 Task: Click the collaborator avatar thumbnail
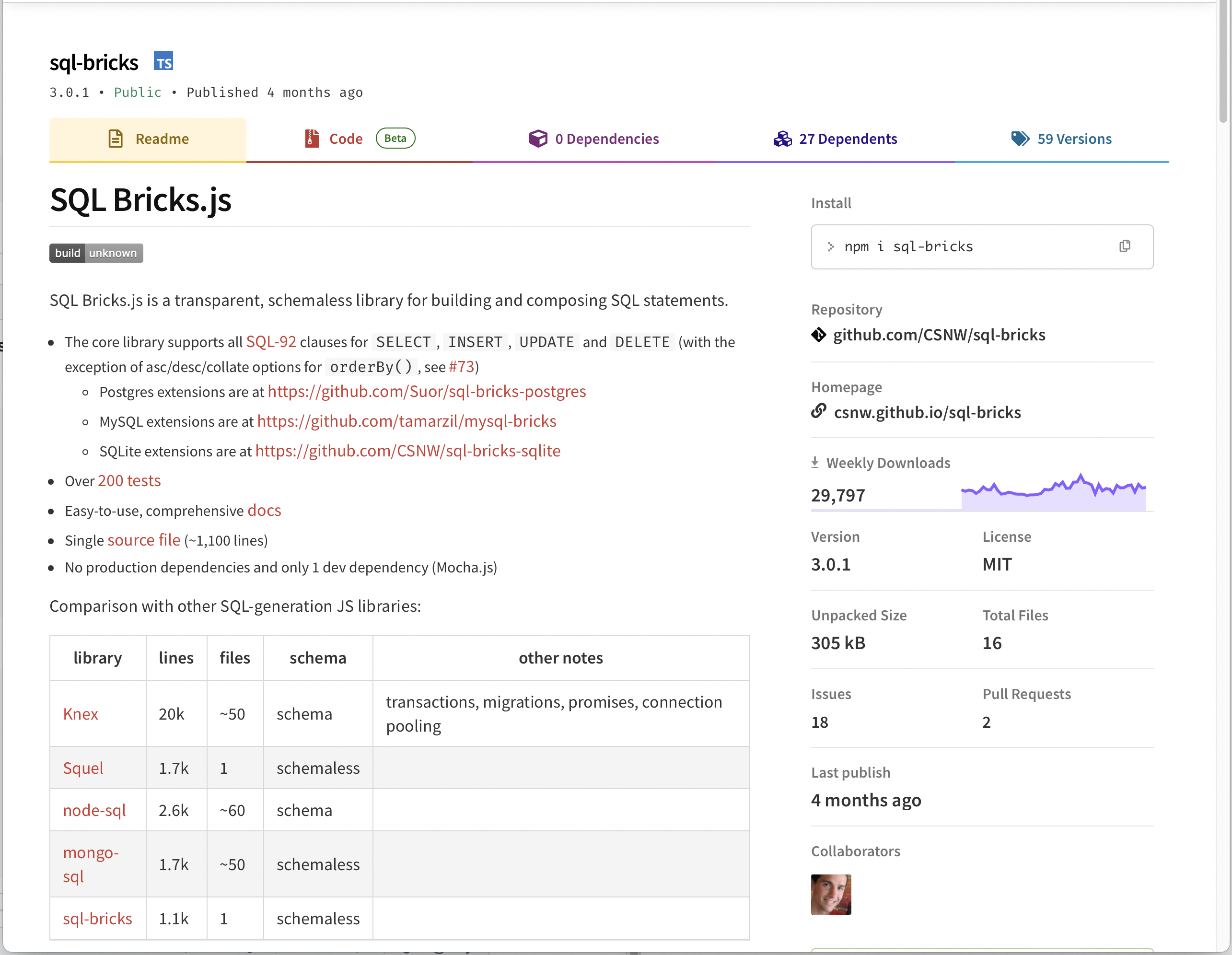coord(831,895)
